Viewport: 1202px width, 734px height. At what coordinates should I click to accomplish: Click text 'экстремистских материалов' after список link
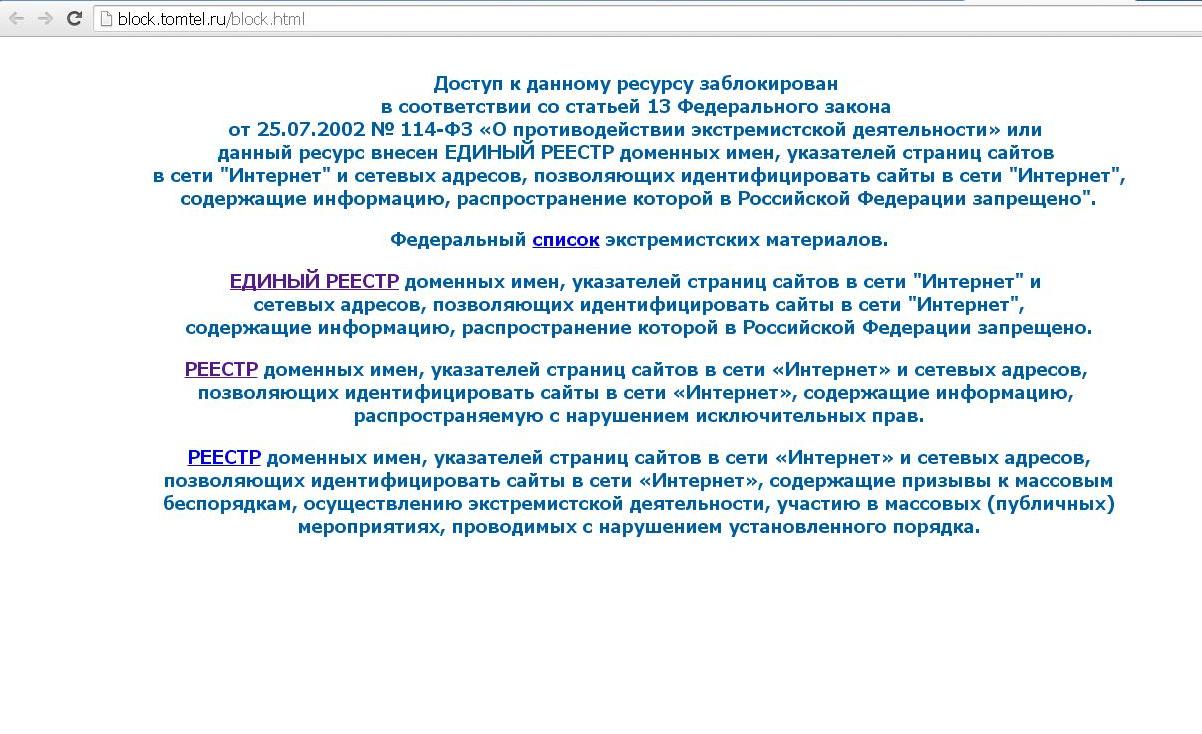click(x=745, y=240)
